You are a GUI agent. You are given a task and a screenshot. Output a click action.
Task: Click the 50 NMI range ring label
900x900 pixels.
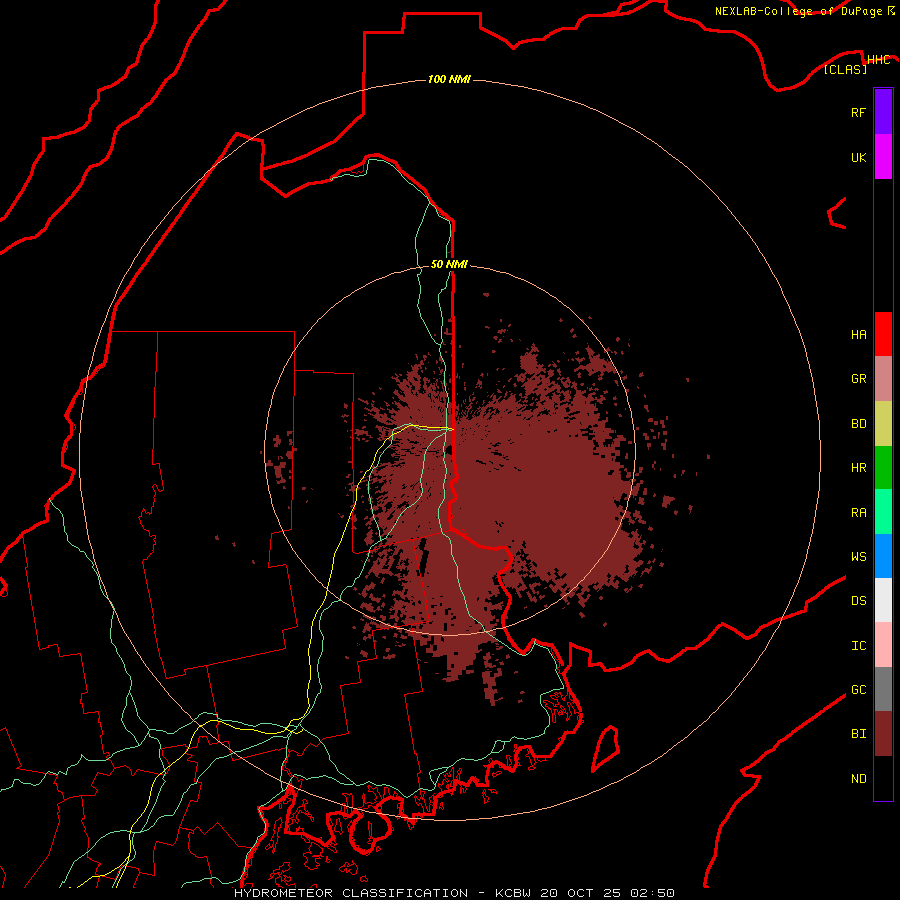point(449,264)
